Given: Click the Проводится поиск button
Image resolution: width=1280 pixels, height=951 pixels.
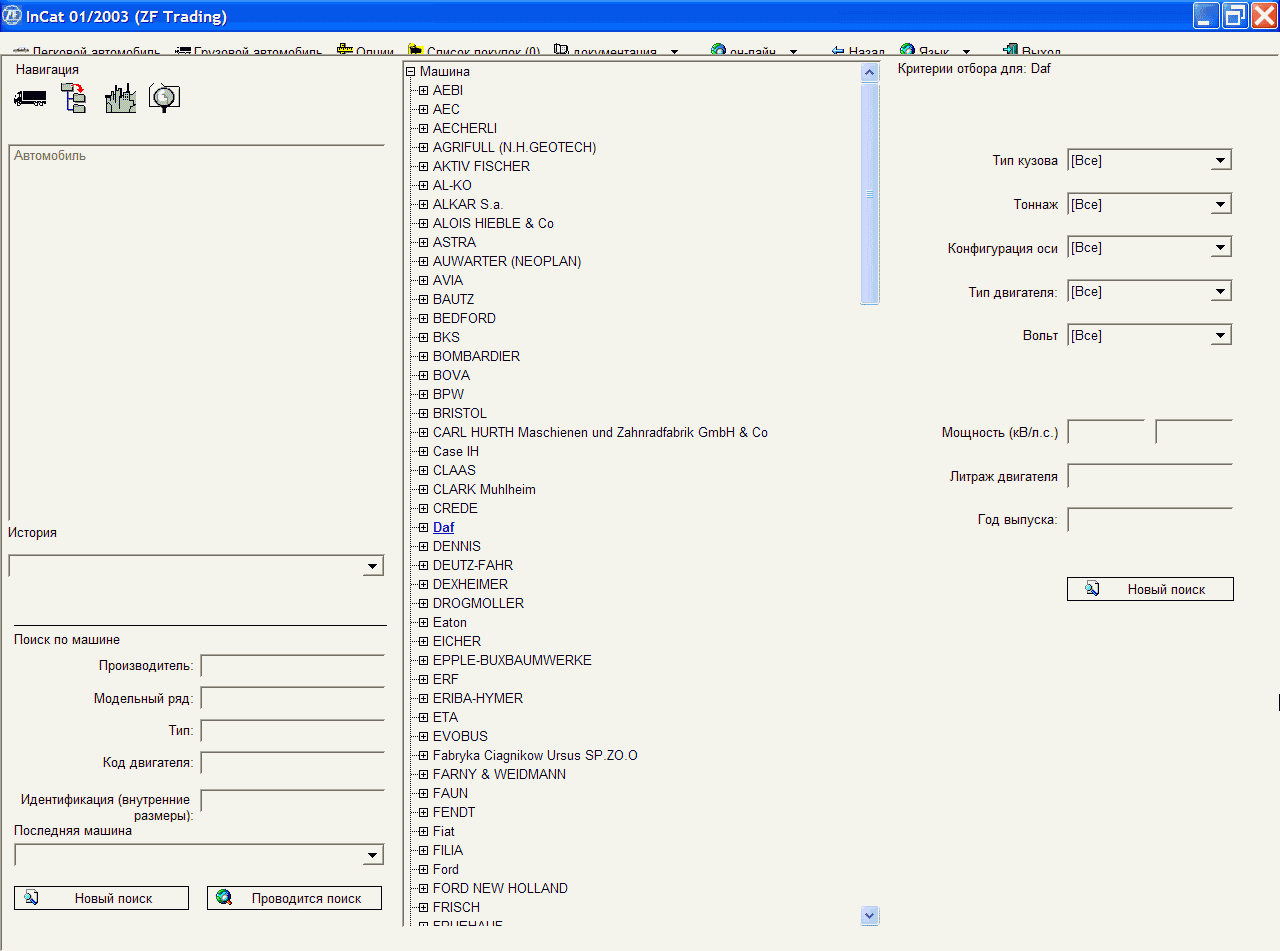Looking at the screenshot, I should [294, 898].
